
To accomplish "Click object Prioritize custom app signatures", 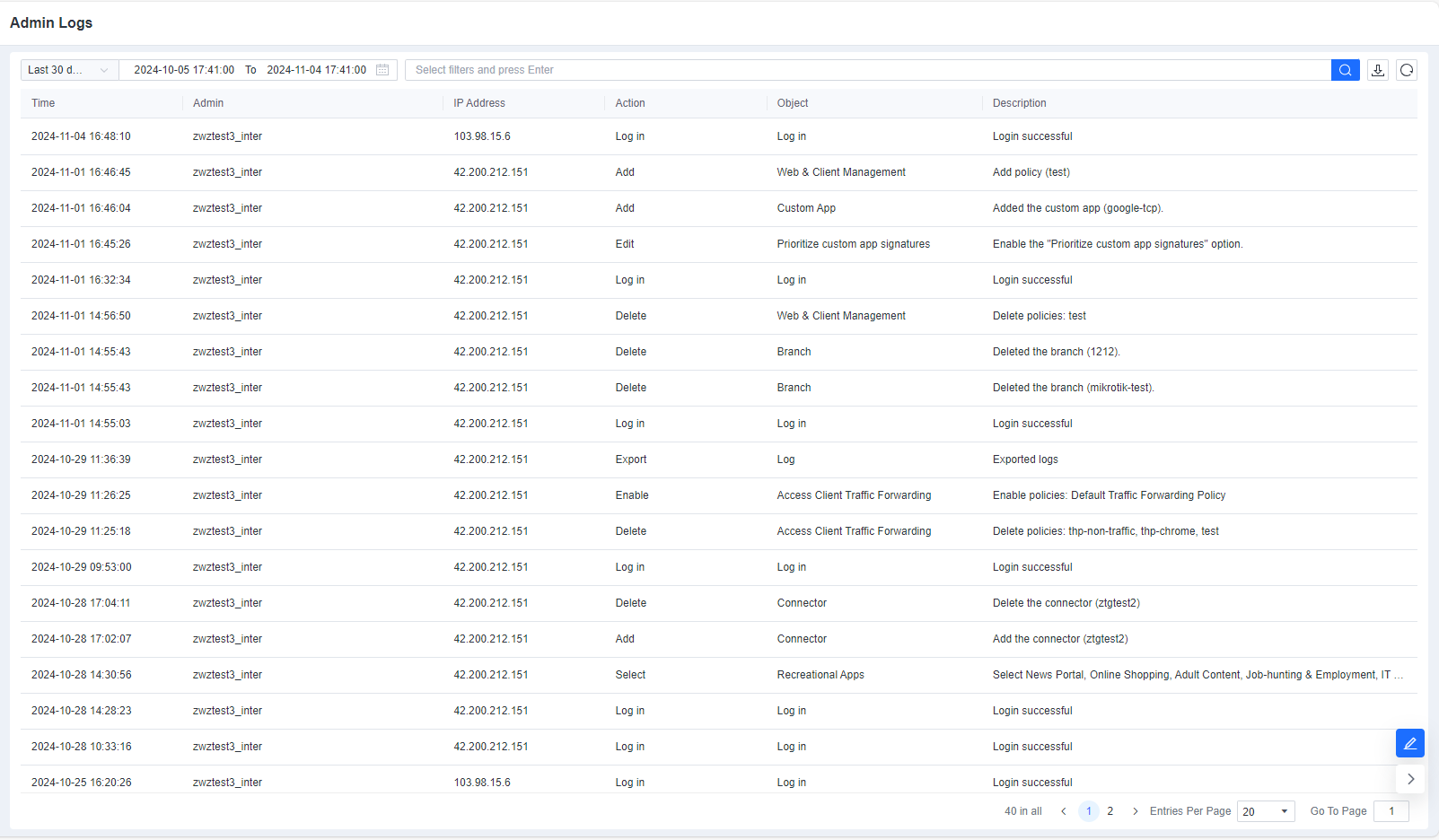I will [x=854, y=244].
